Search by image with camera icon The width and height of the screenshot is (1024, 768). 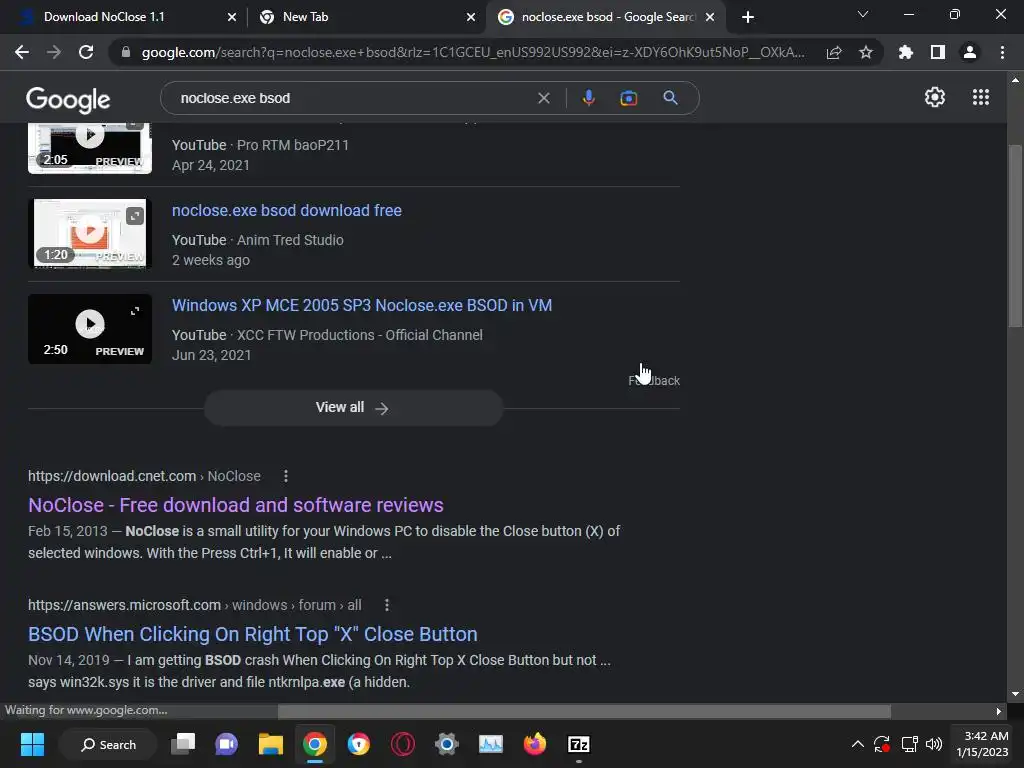(628, 98)
